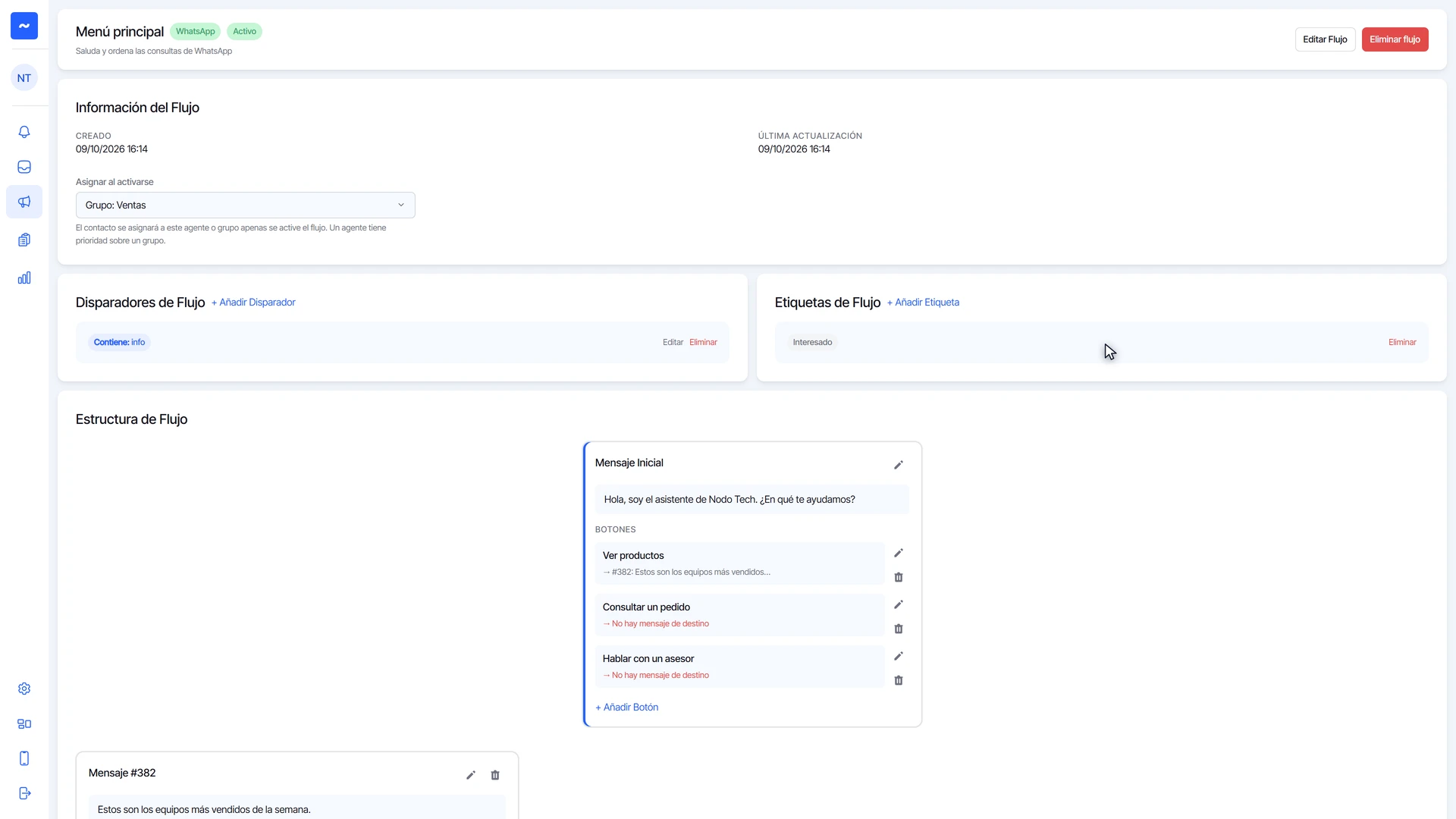1456x819 pixels.
Task: Click the Hola, soy el asistente message text
Action: tap(730, 500)
